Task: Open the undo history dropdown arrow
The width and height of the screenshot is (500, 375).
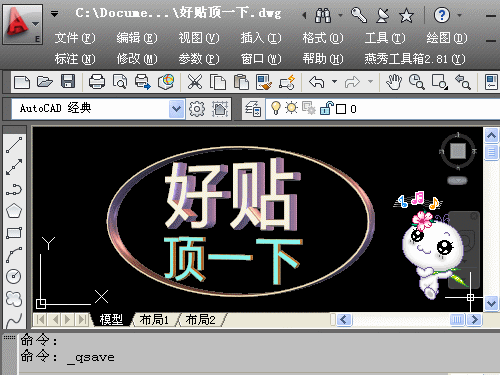Action: point(334,81)
